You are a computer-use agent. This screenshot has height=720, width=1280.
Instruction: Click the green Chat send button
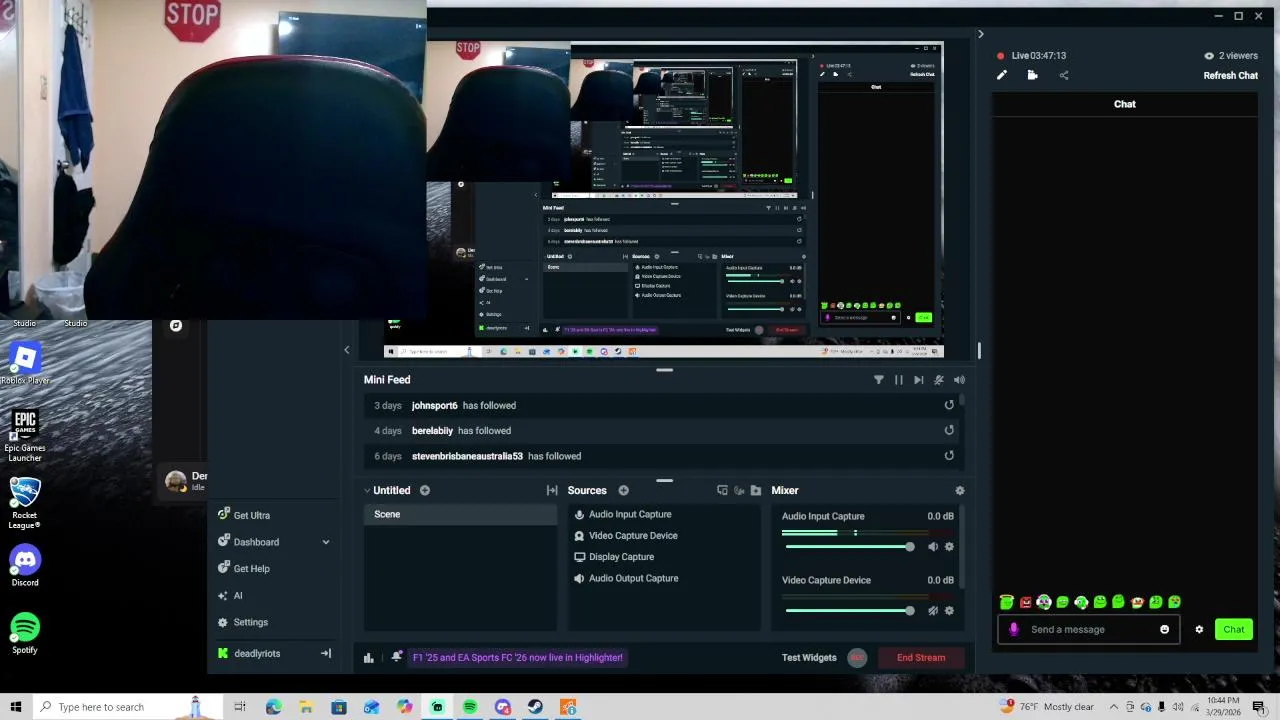click(1234, 630)
